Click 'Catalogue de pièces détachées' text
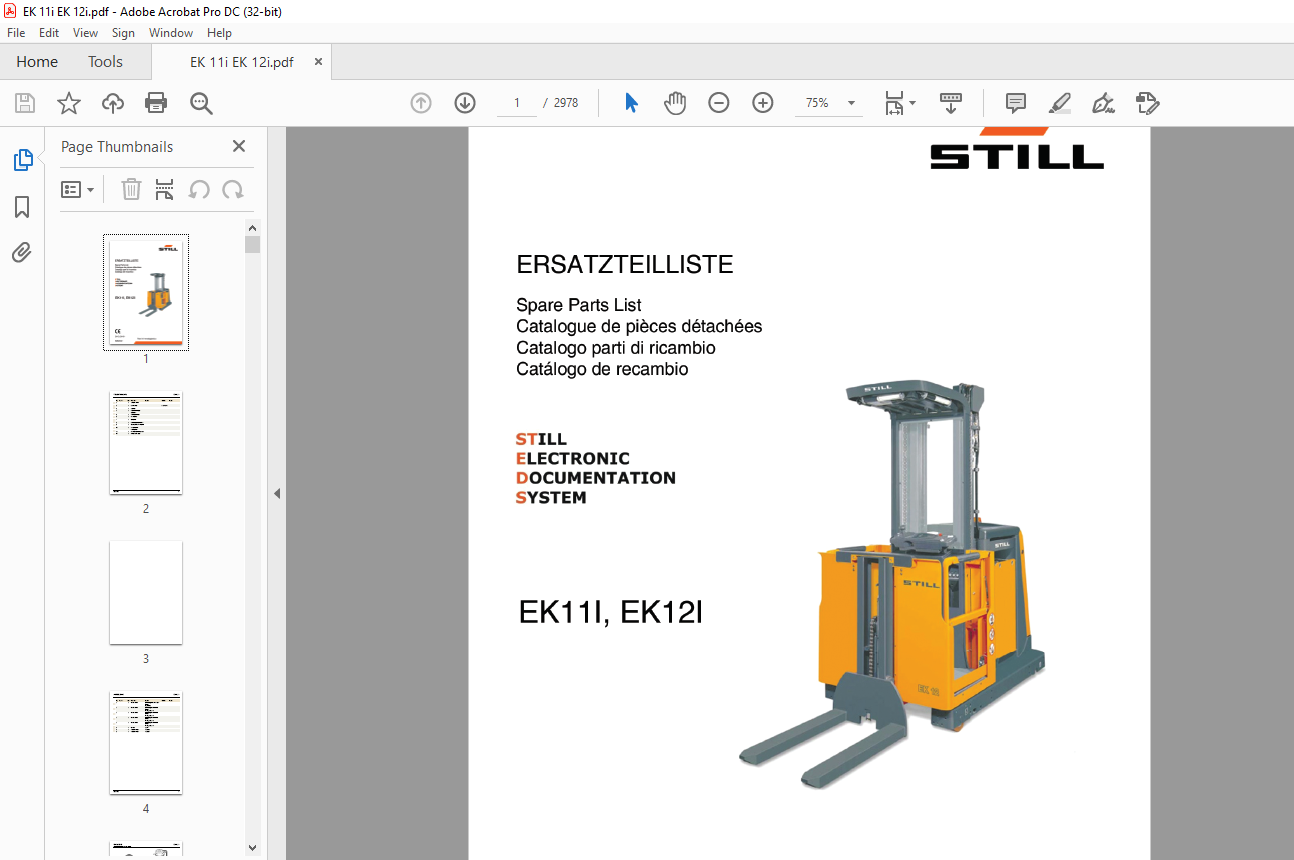Viewport: 1294px width, 860px height. point(639,326)
